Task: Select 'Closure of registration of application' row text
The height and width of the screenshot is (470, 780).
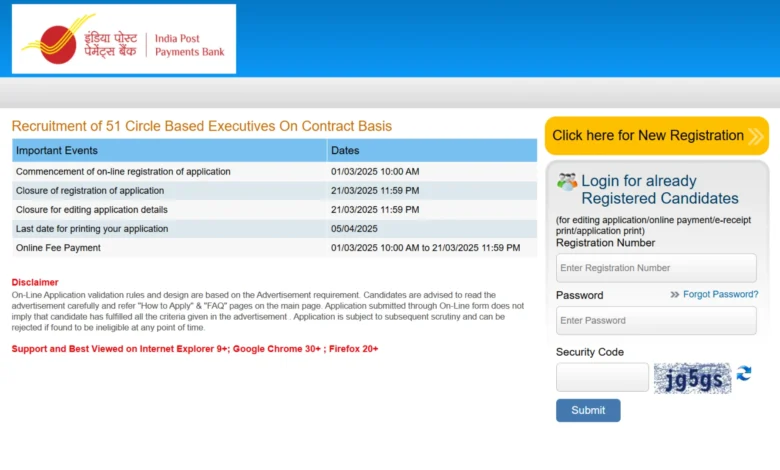Action: 90,190
